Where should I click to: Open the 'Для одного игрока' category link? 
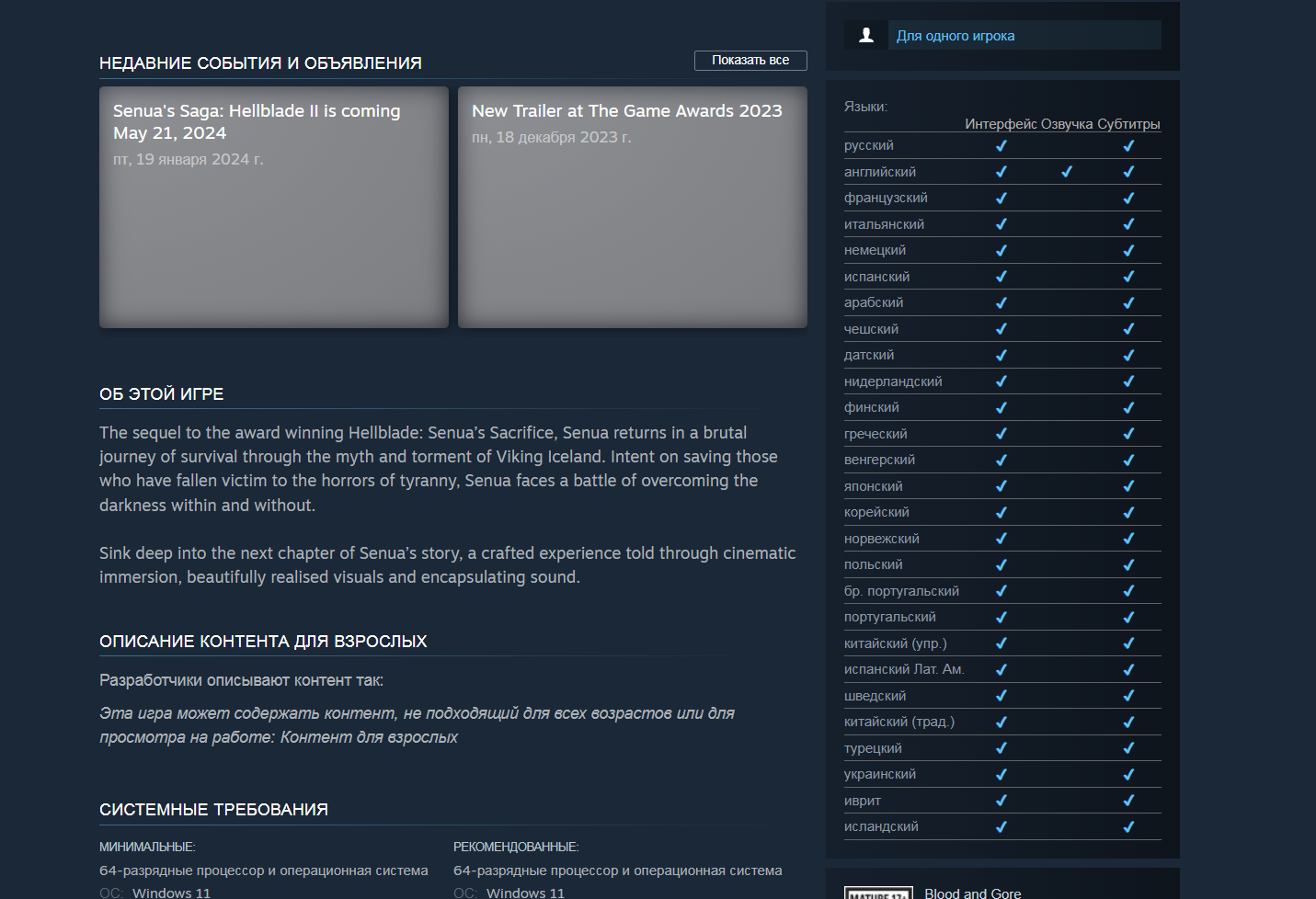point(956,36)
